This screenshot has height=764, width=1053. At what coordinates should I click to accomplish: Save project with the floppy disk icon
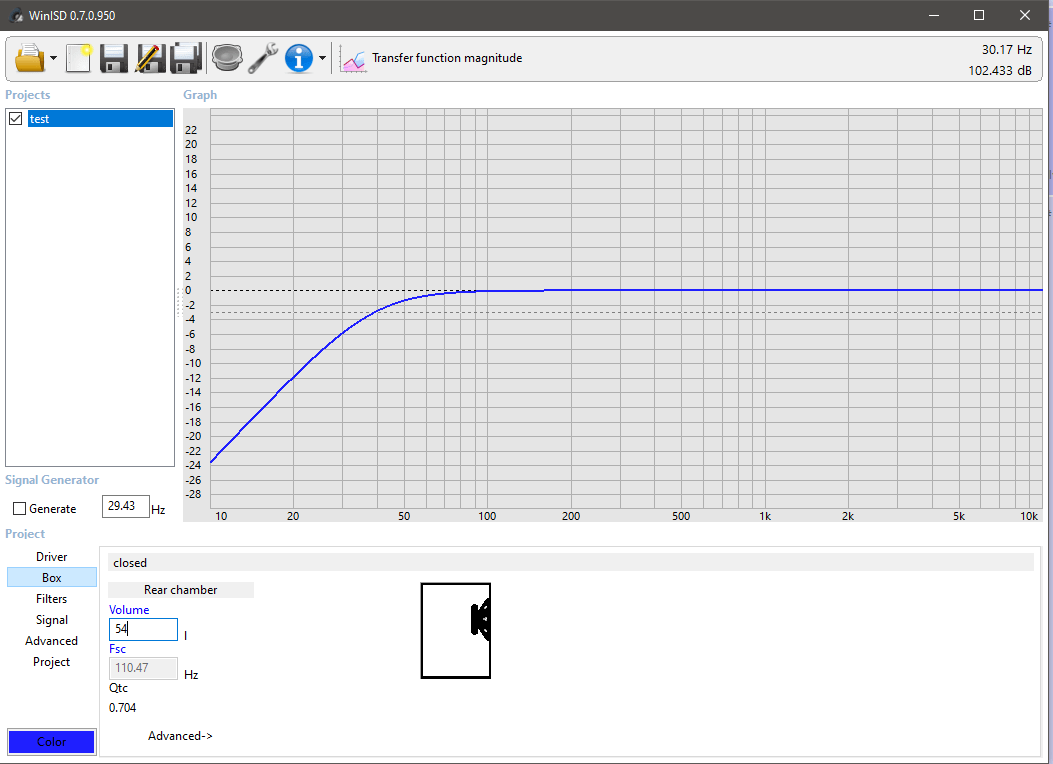[113, 58]
